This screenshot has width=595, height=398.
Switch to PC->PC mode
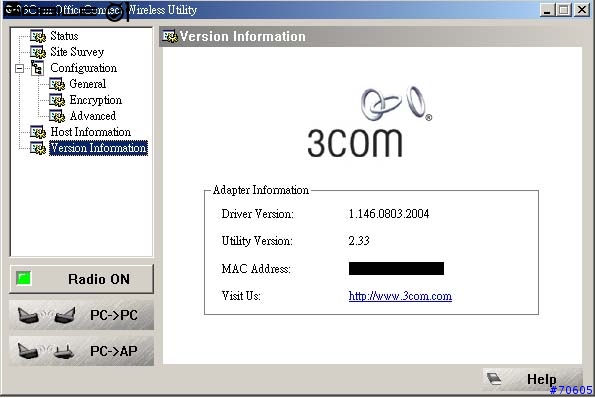pos(82,315)
